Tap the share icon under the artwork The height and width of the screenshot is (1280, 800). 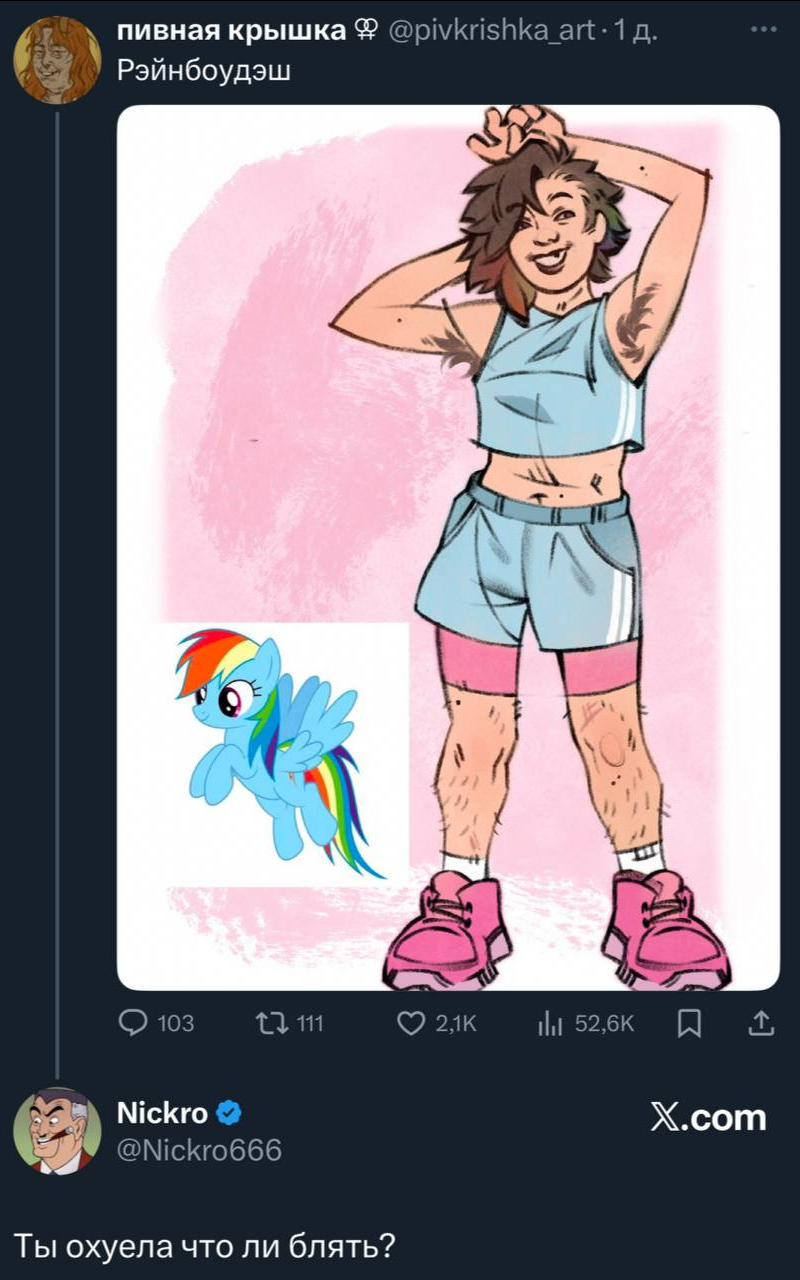[760, 1023]
